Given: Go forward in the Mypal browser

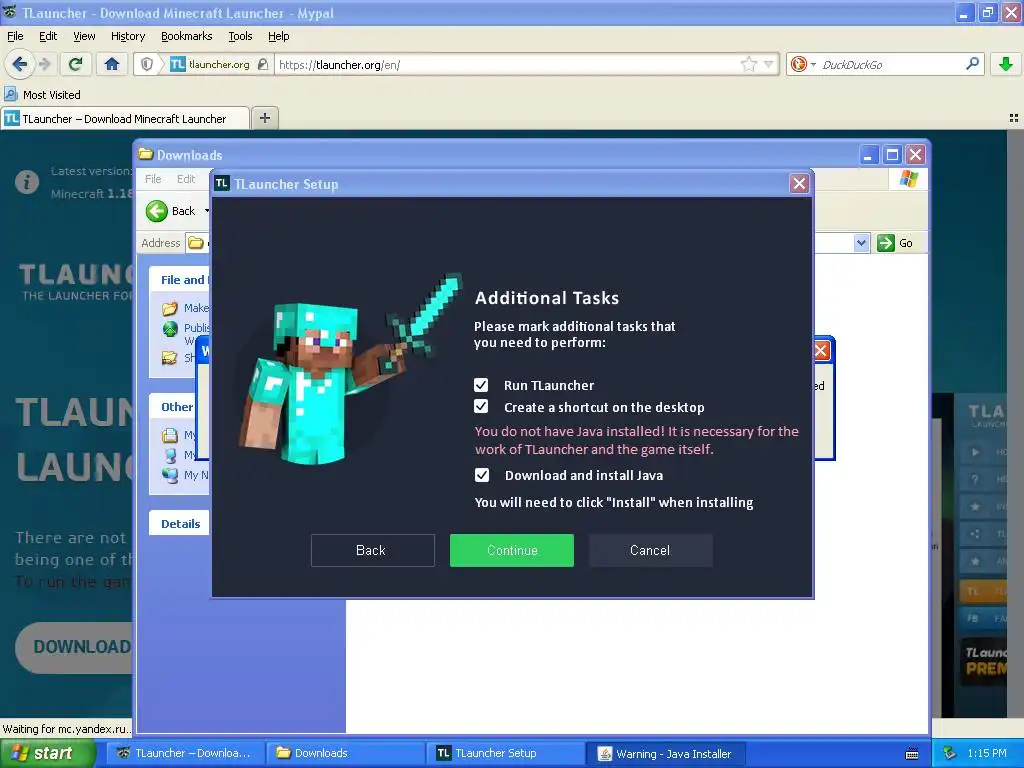Looking at the screenshot, I should [x=44, y=64].
